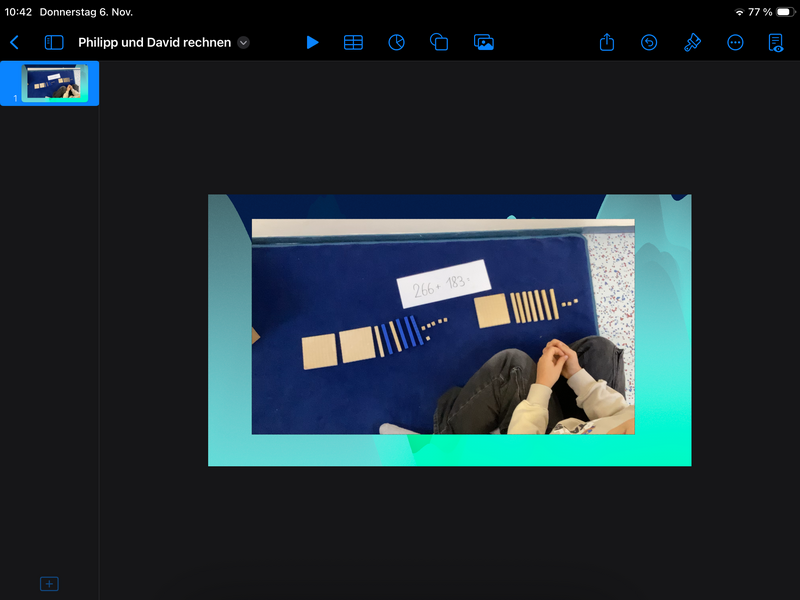This screenshot has height=600, width=800.
Task: Undo the last action
Action: (649, 42)
